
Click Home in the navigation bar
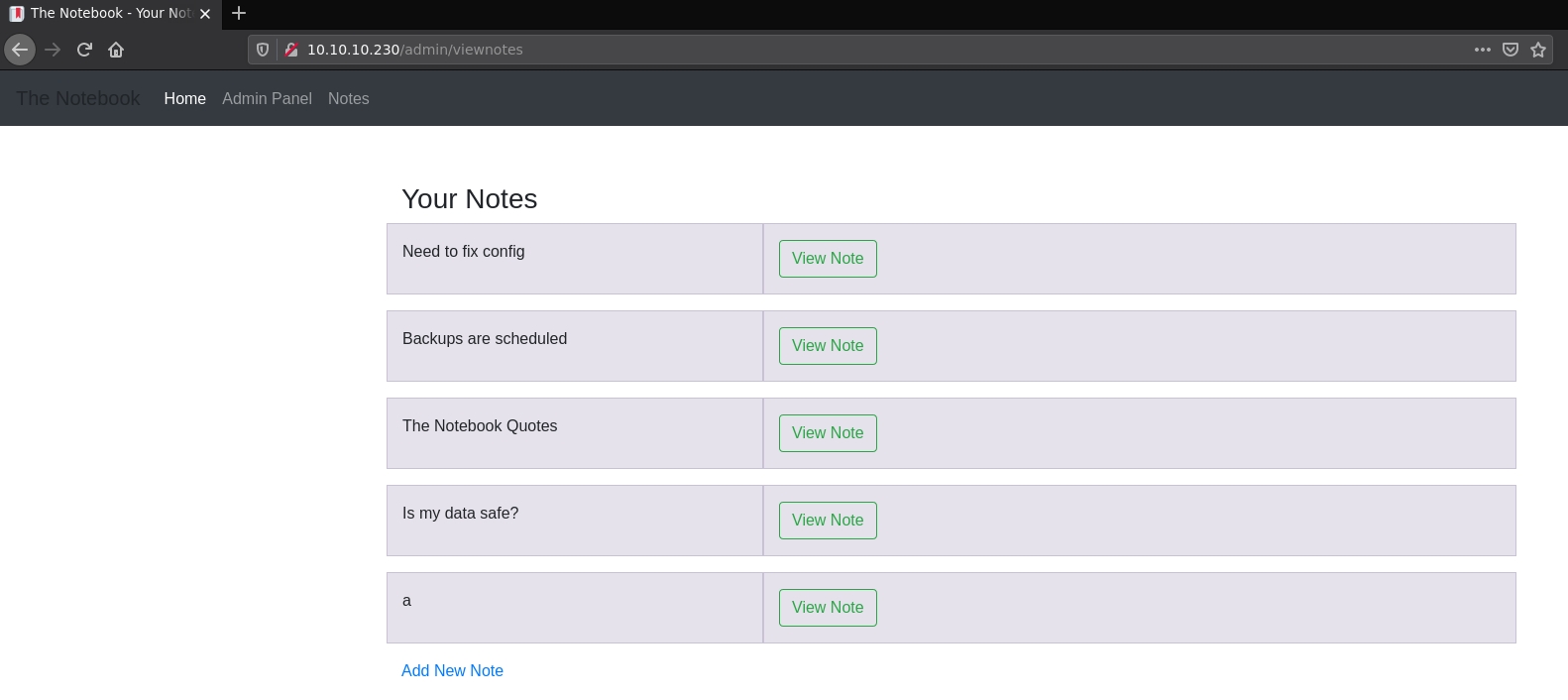coord(184,98)
